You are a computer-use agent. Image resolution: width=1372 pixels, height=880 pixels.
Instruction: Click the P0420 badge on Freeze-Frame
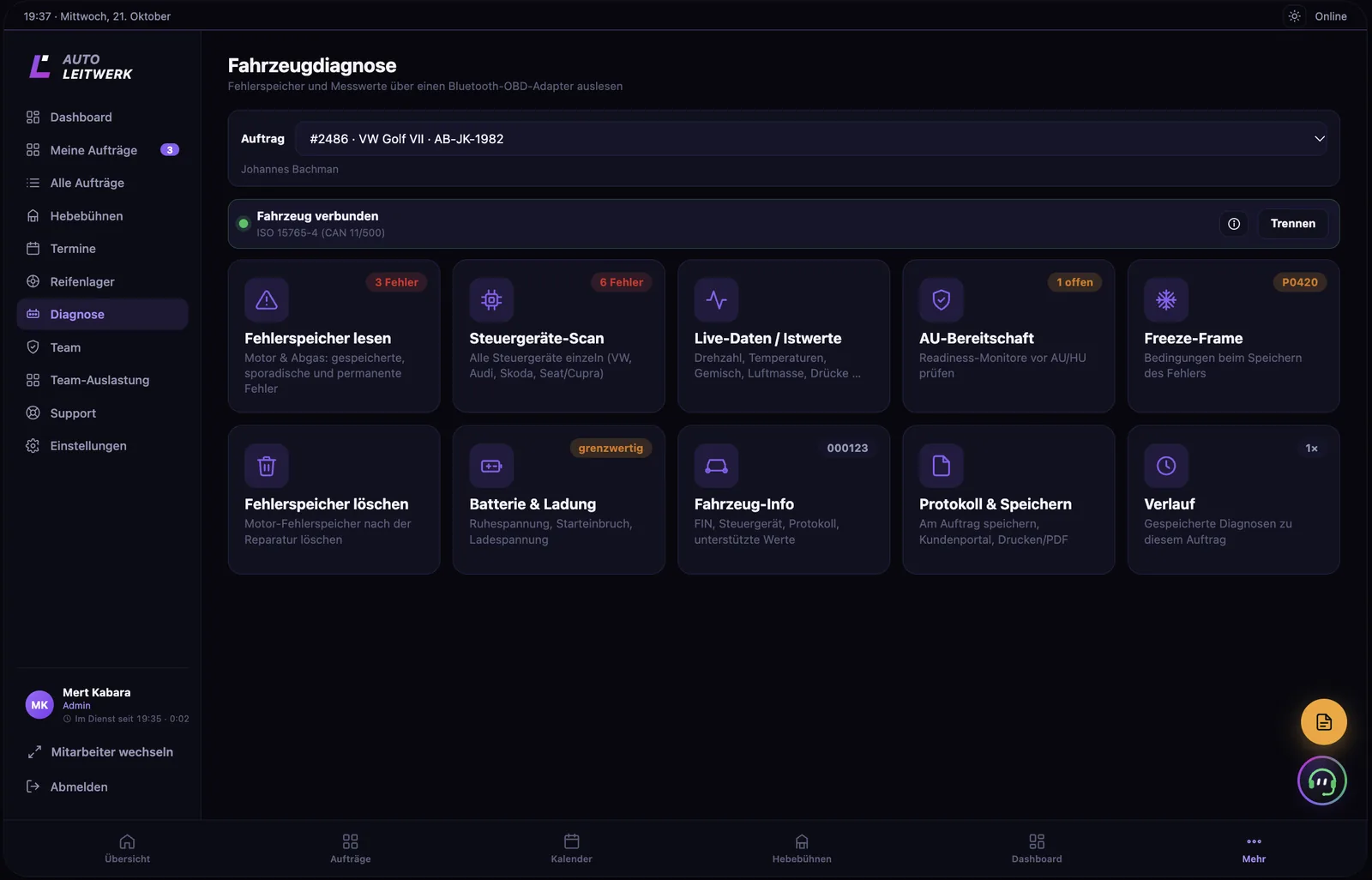1300,282
